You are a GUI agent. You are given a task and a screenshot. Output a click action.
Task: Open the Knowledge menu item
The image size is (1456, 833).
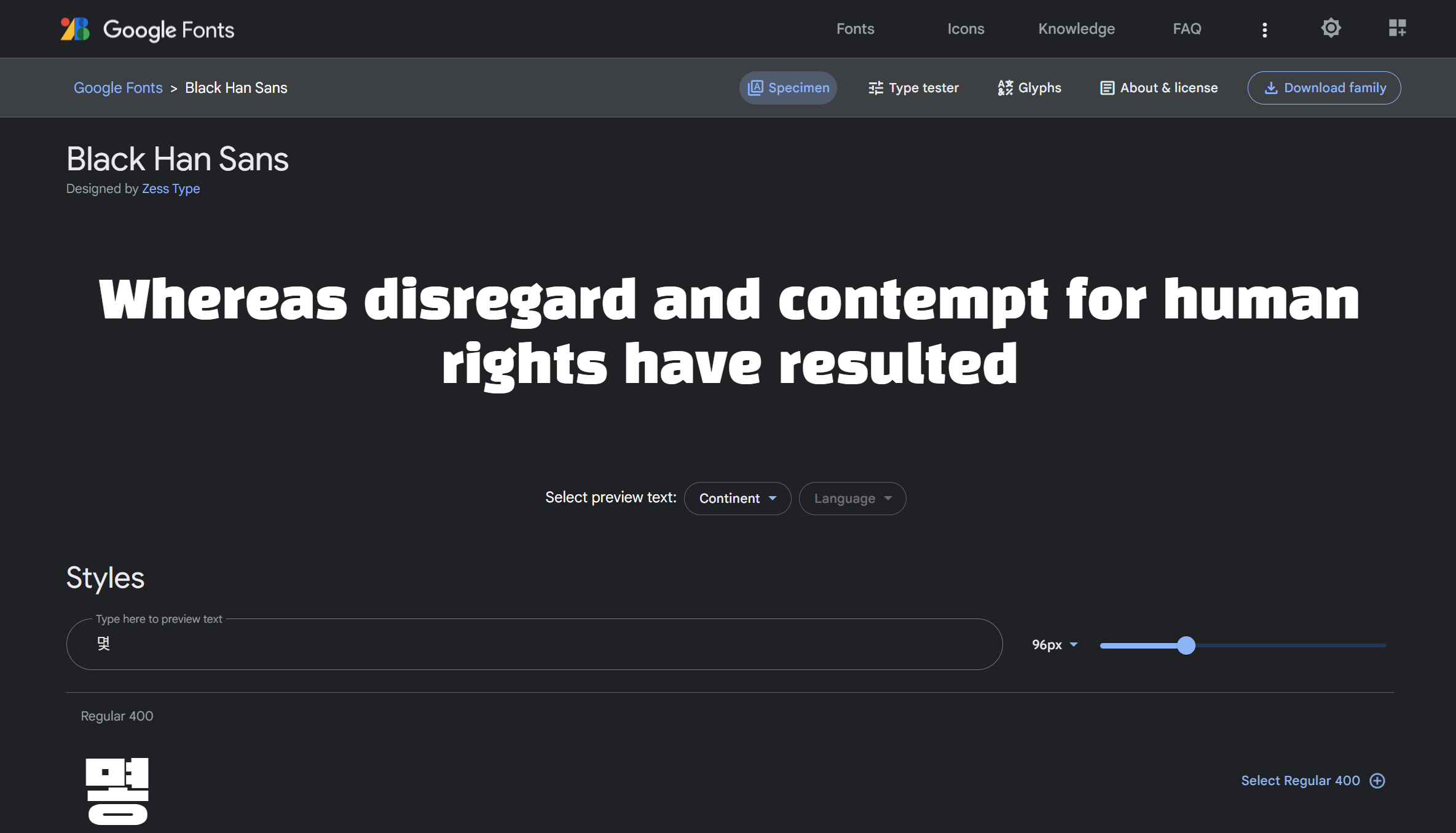(1076, 28)
